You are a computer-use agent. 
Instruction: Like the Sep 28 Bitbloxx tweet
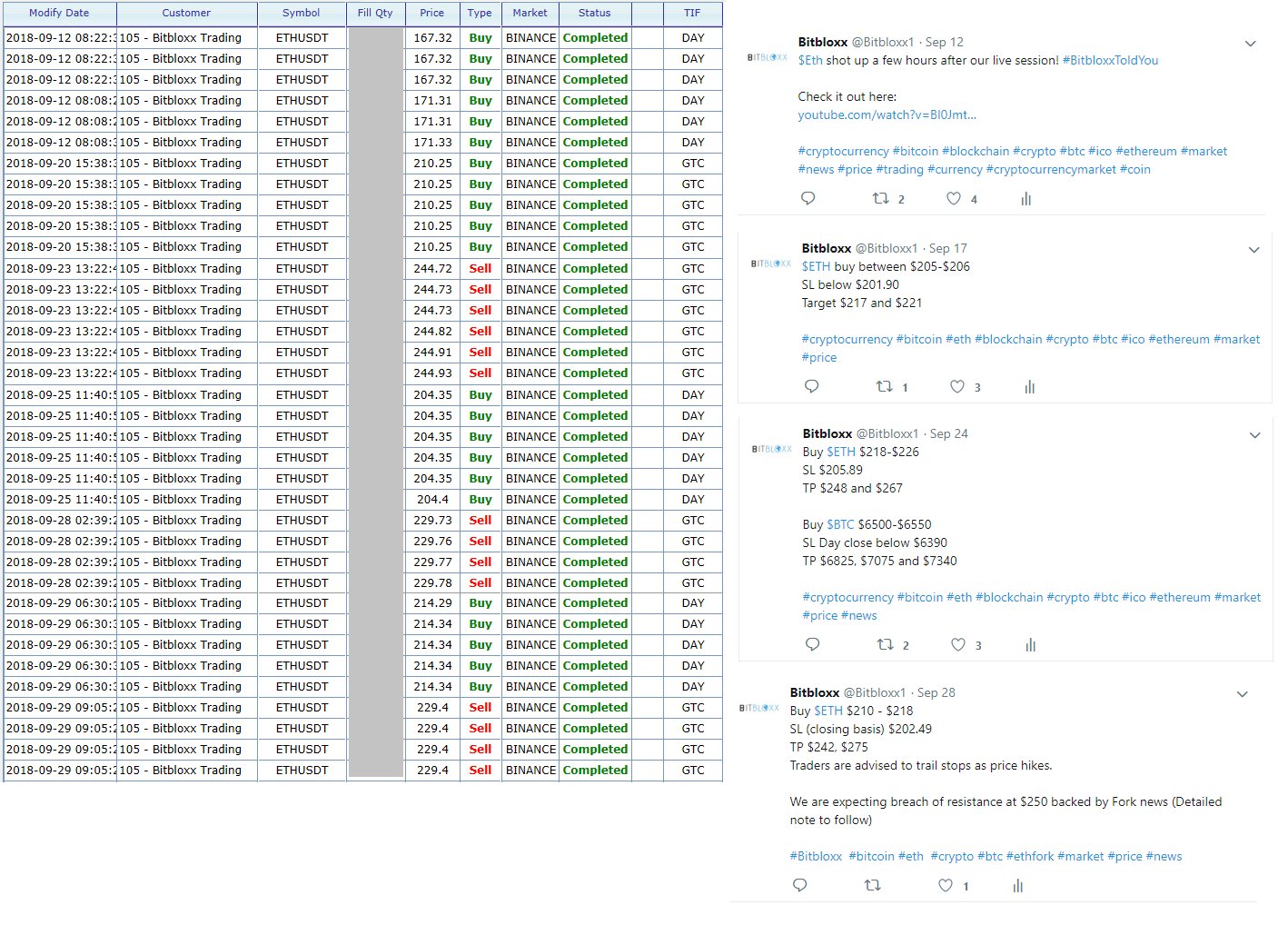pos(946,885)
